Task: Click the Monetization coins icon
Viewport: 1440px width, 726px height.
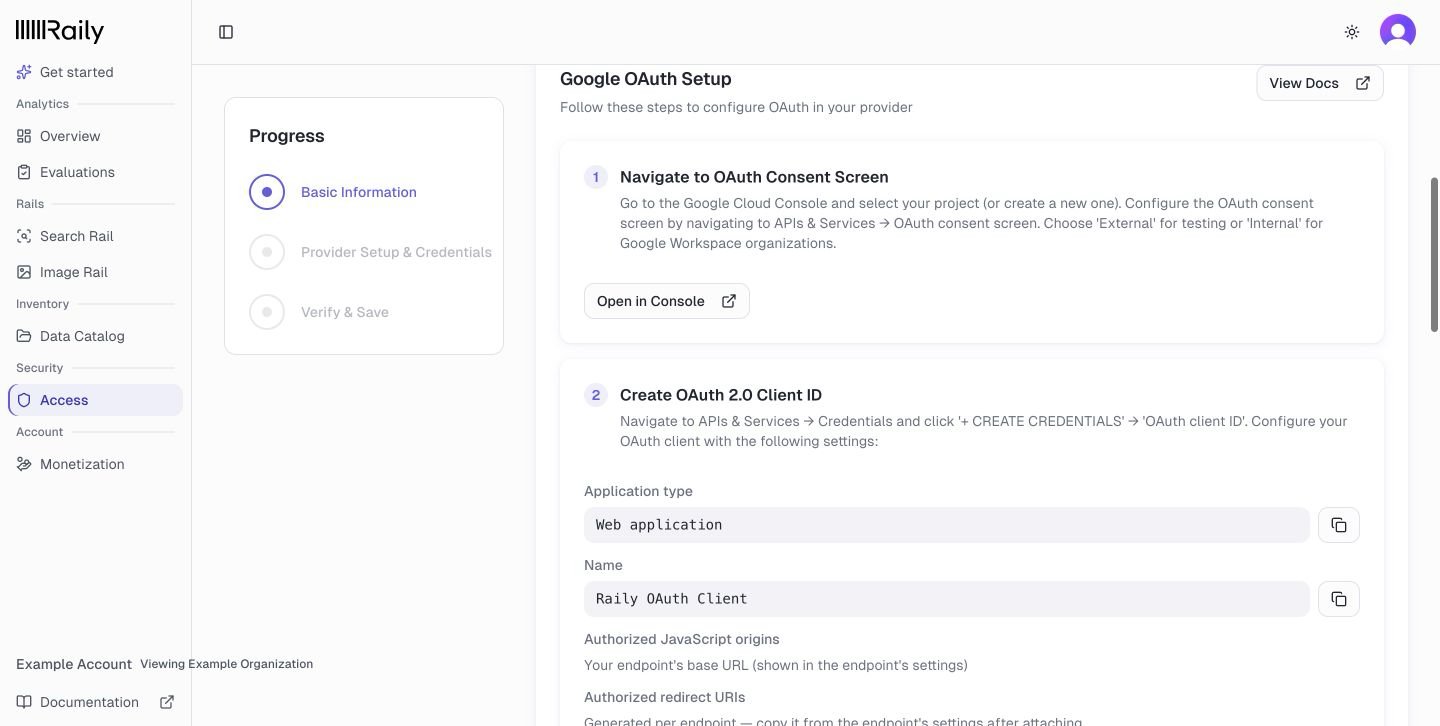Action: point(24,464)
